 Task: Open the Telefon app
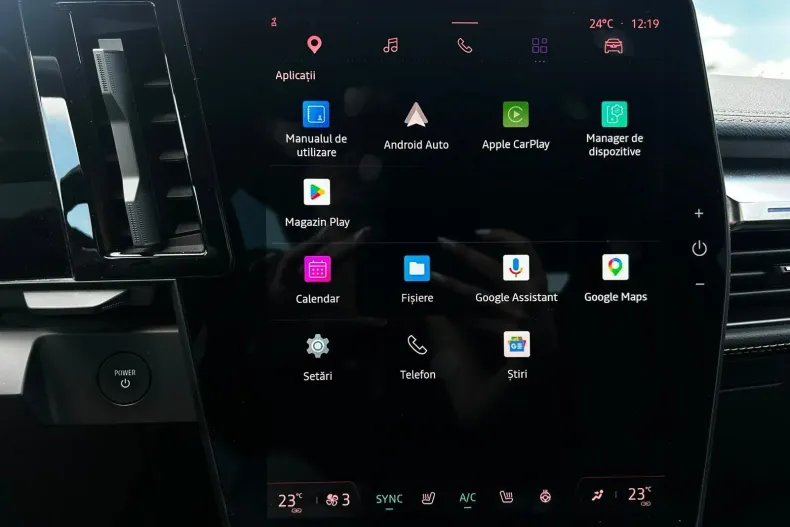(x=417, y=357)
